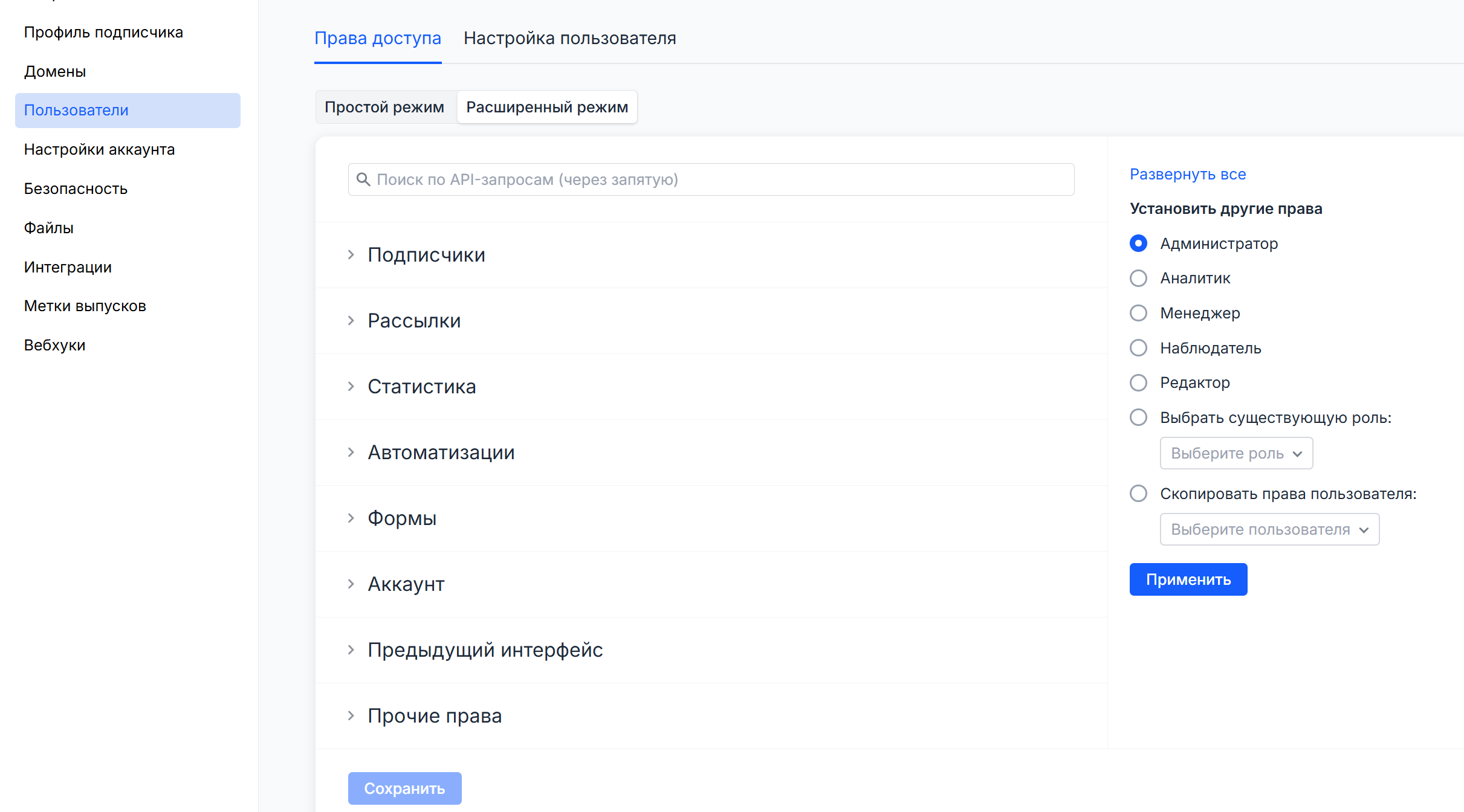Open the Выберите роль dropdown
This screenshot has height=812, width=1464.
[1236, 453]
